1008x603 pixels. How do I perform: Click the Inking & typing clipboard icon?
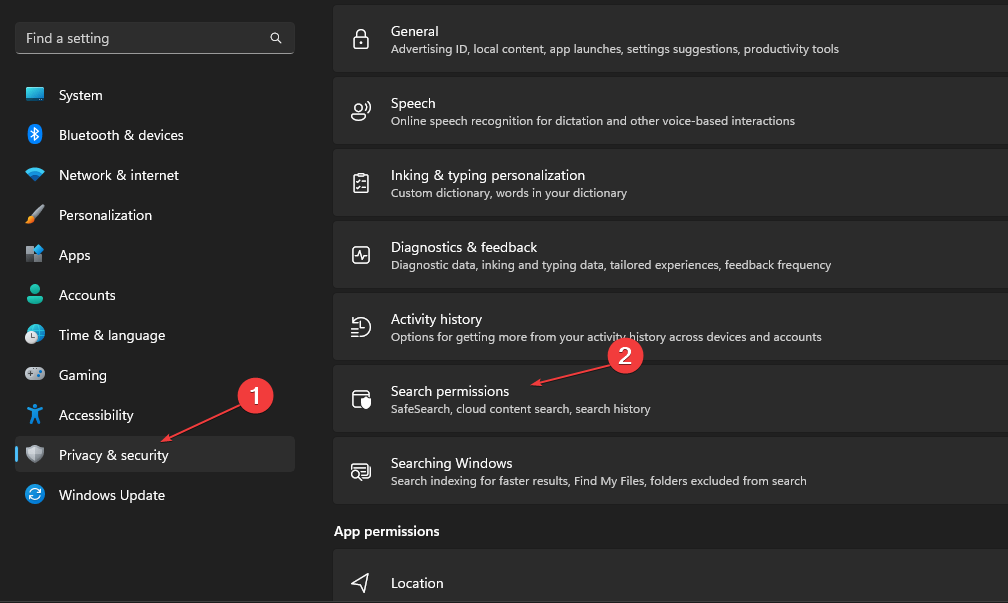(x=361, y=183)
